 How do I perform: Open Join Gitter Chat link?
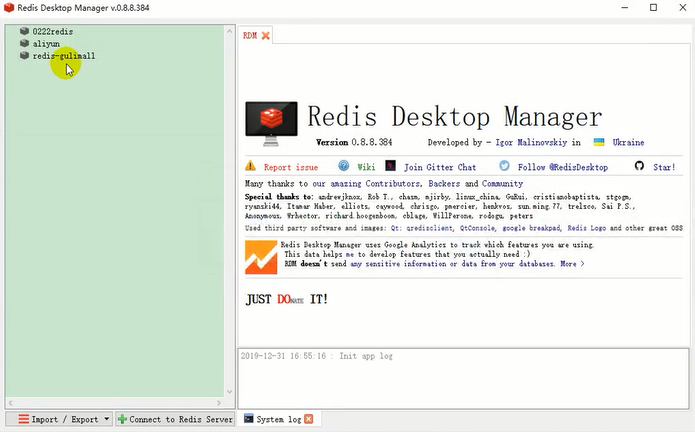point(440,167)
